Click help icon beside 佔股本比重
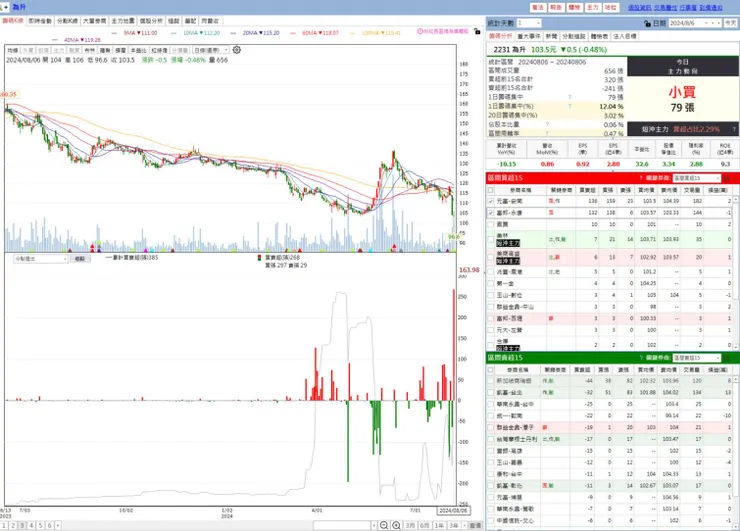The height and width of the screenshot is (531, 740). [547, 125]
